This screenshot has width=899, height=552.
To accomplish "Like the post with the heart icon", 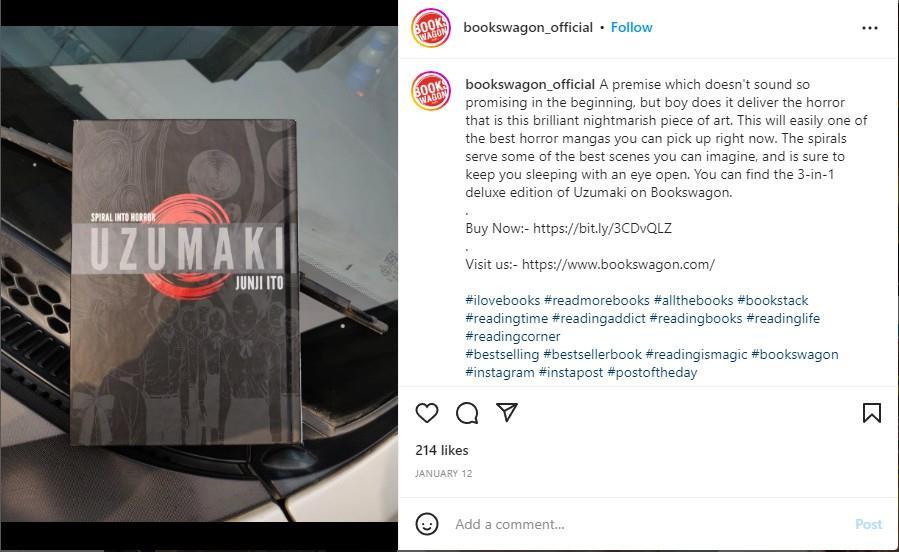I will pos(427,413).
